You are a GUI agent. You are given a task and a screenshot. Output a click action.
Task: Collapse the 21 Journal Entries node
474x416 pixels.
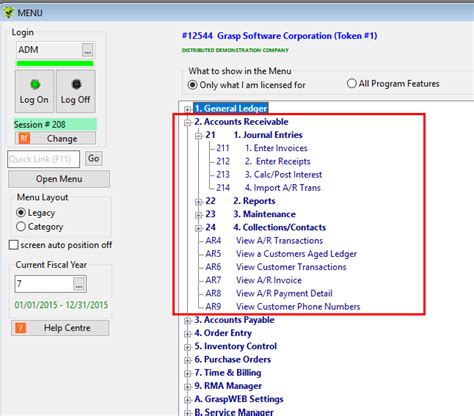tap(199, 135)
